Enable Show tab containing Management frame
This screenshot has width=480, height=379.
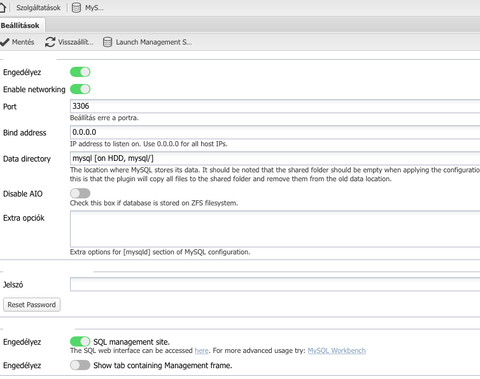pos(80,365)
